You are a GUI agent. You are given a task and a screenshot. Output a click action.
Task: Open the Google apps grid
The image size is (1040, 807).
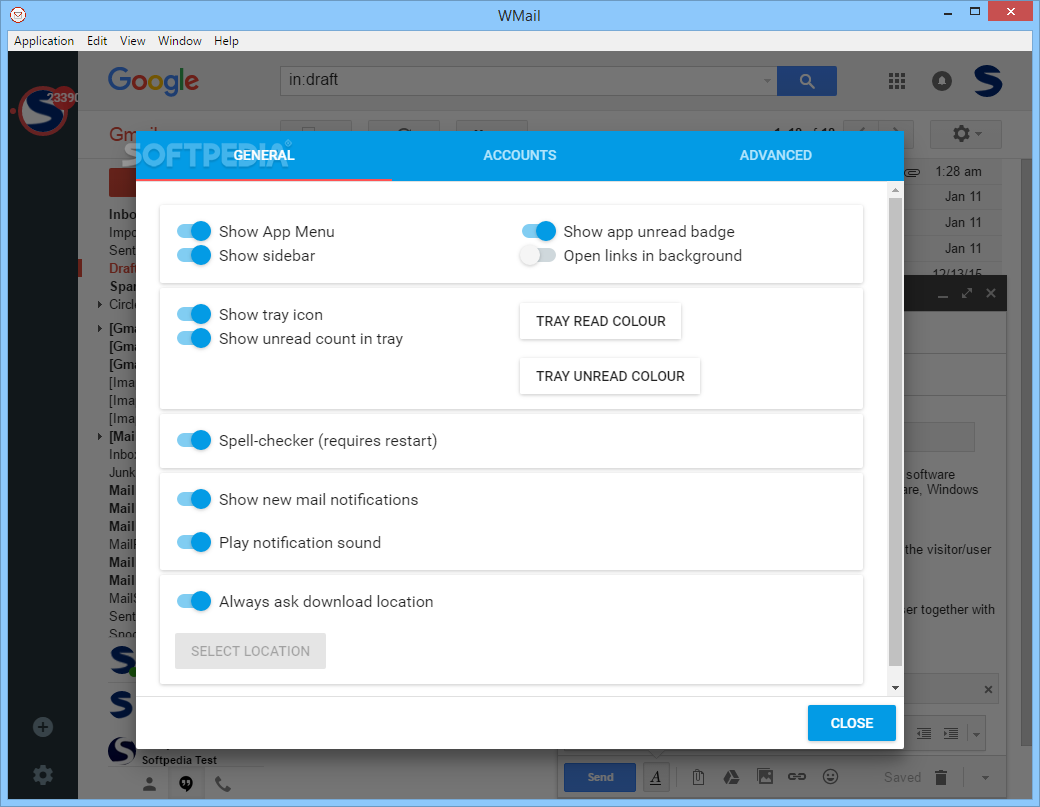click(x=897, y=81)
